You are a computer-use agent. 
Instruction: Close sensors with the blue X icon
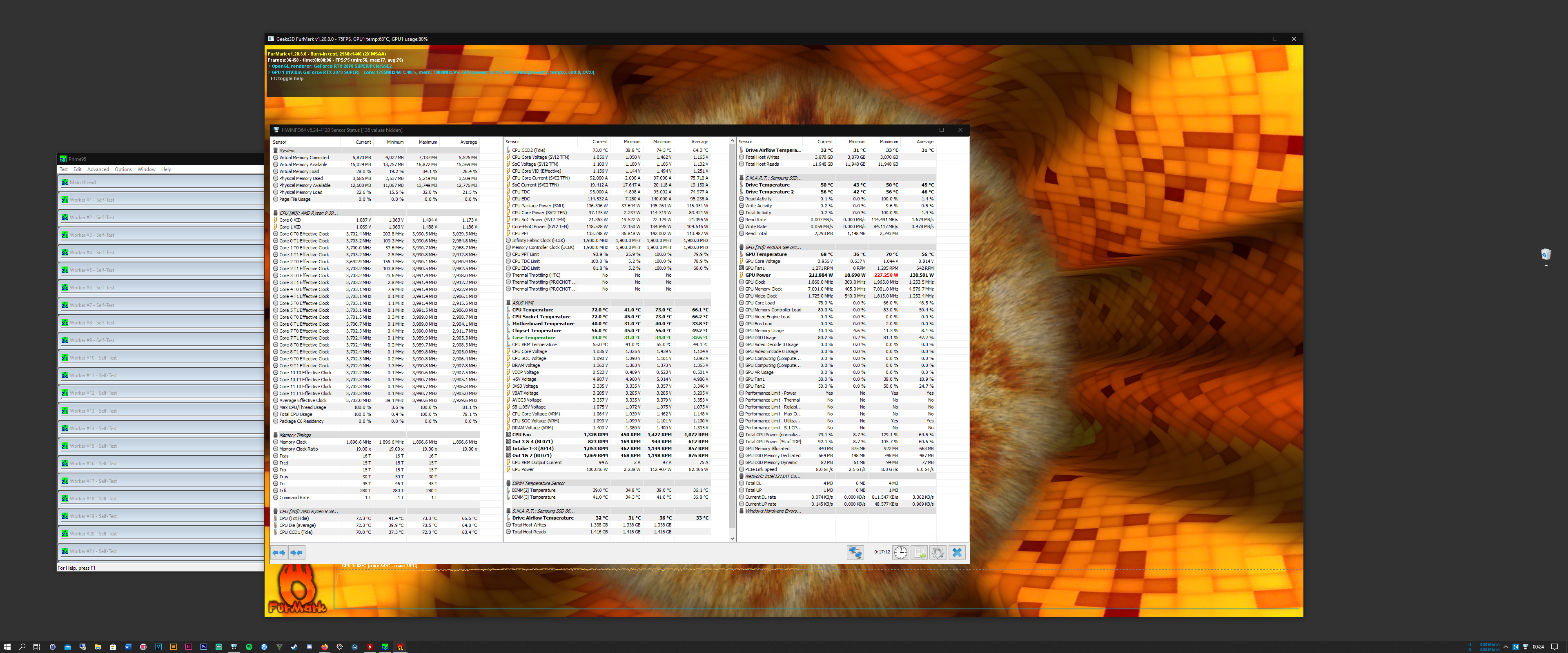point(957,553)
